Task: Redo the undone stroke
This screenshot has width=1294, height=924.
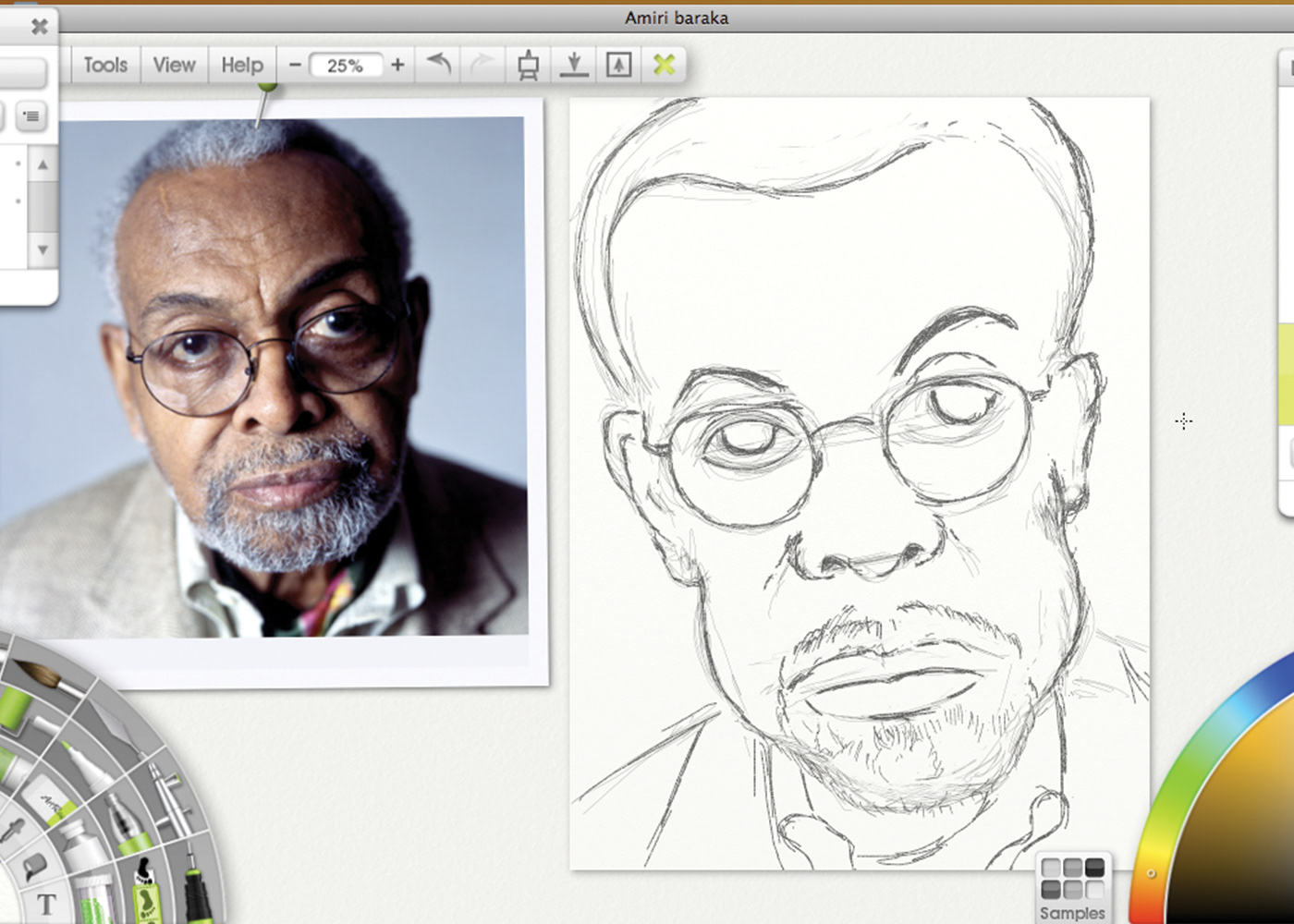Action: [x=482, y=65]
